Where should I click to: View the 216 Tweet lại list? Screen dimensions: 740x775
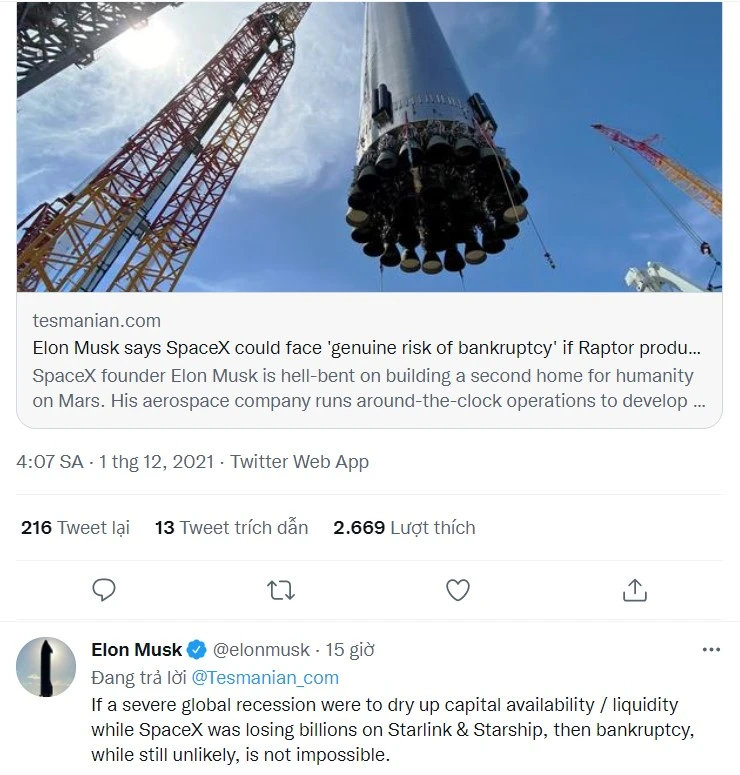[75, 527]
